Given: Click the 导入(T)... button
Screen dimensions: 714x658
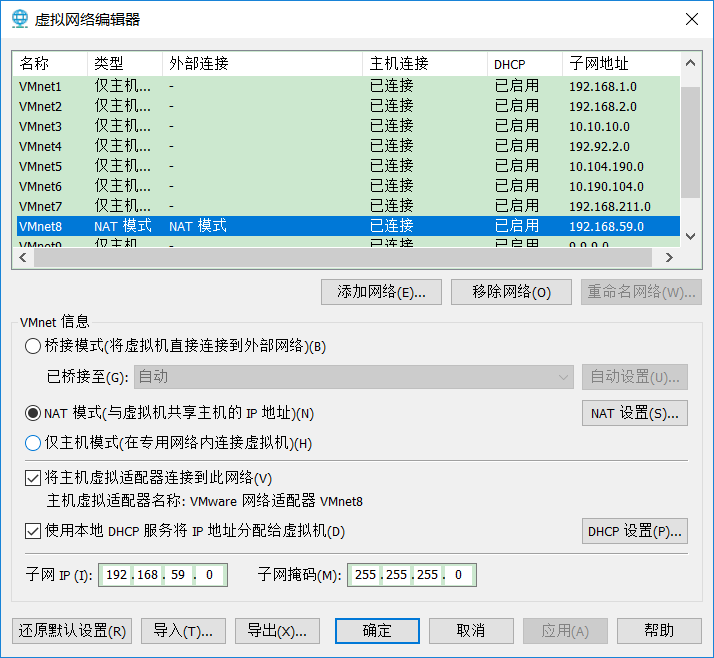Looking at the screenshot, I should [184, 631].
